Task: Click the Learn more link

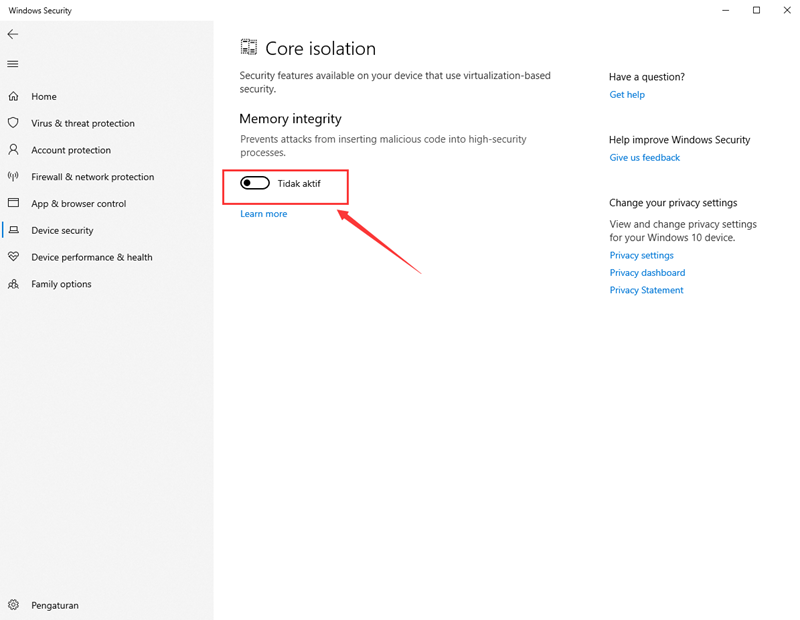Action: (263, 214)
